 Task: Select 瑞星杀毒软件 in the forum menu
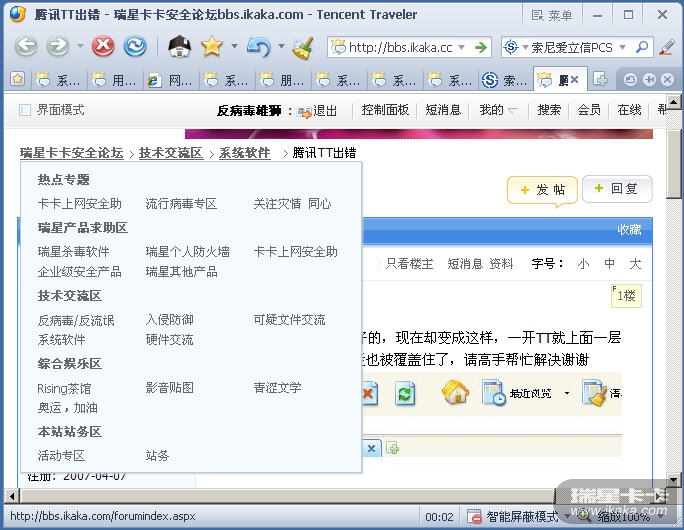pyautogui.click(x=73, y=251)
